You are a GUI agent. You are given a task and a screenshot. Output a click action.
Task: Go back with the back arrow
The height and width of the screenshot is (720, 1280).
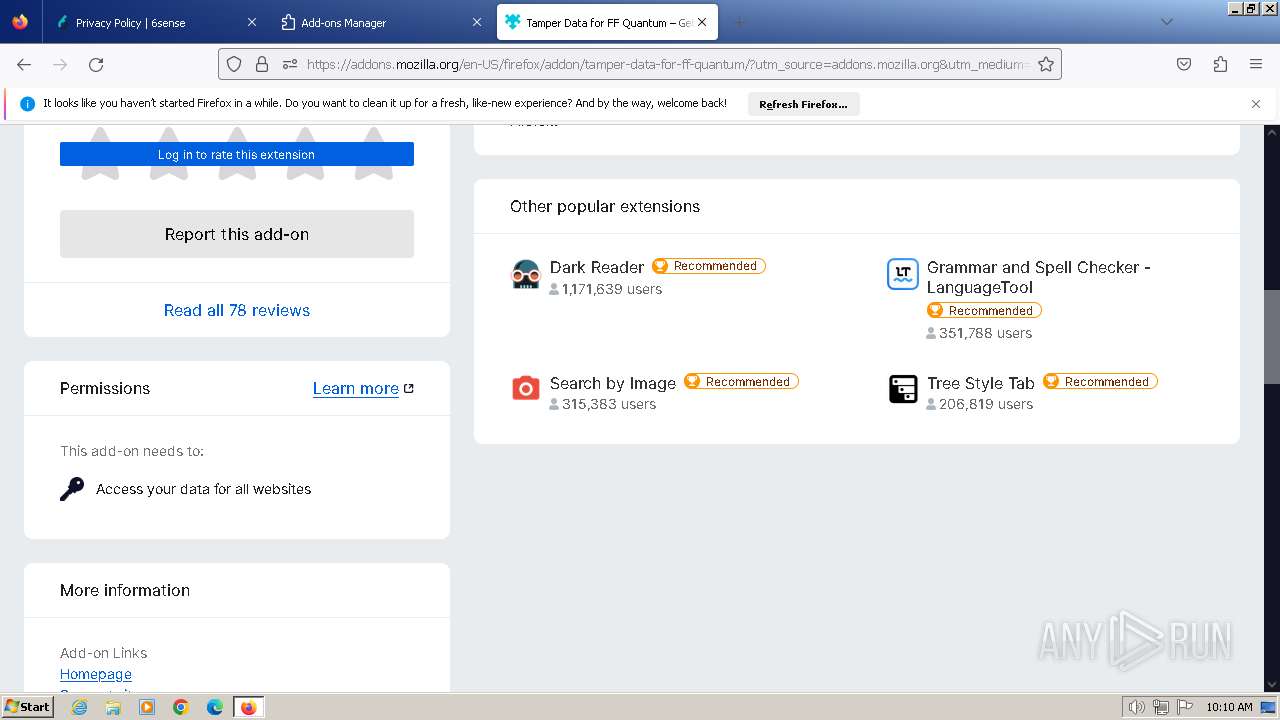click(24, 64)
